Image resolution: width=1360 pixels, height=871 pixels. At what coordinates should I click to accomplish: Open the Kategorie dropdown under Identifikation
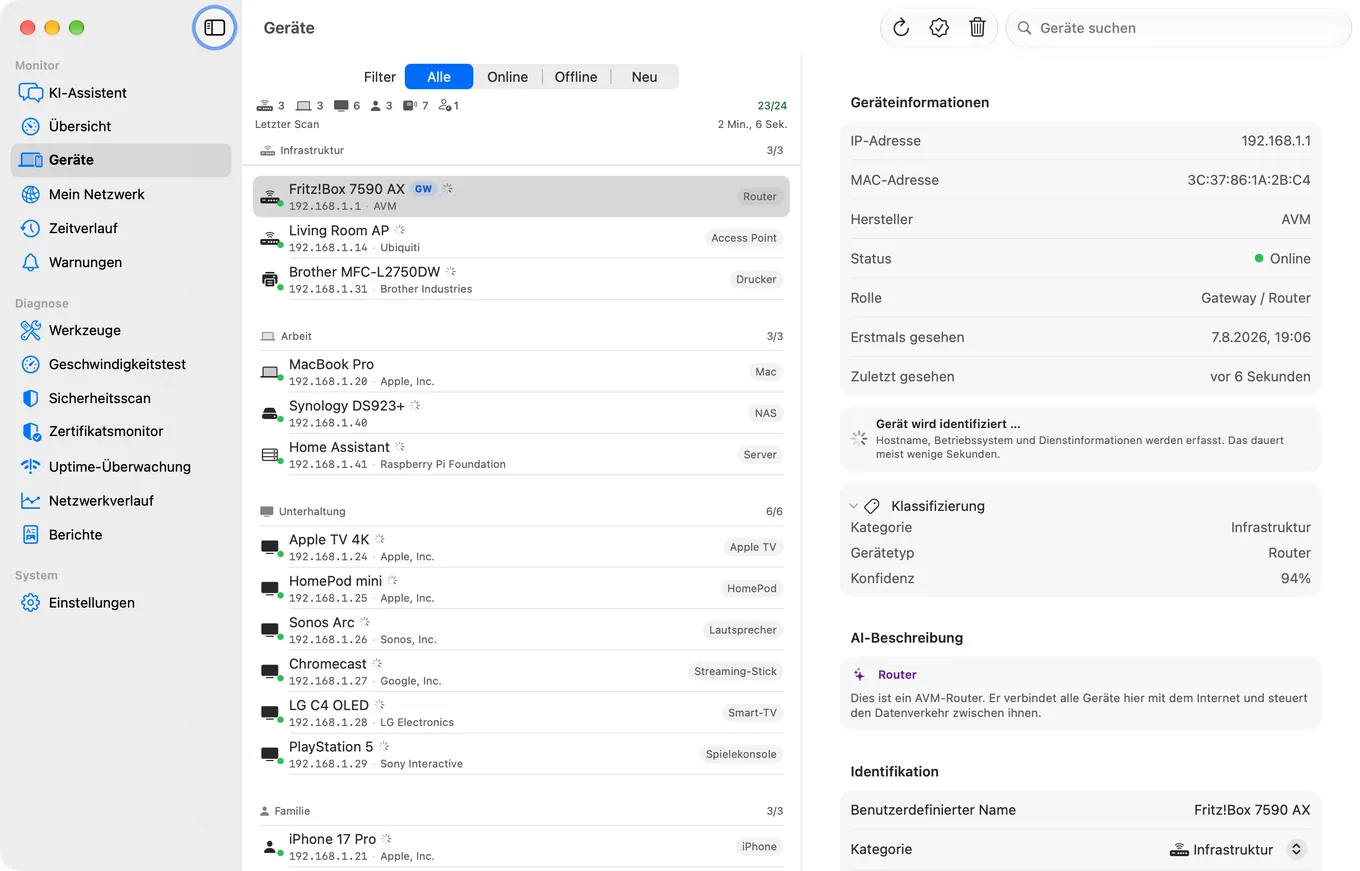click(x=1296, y=849)
